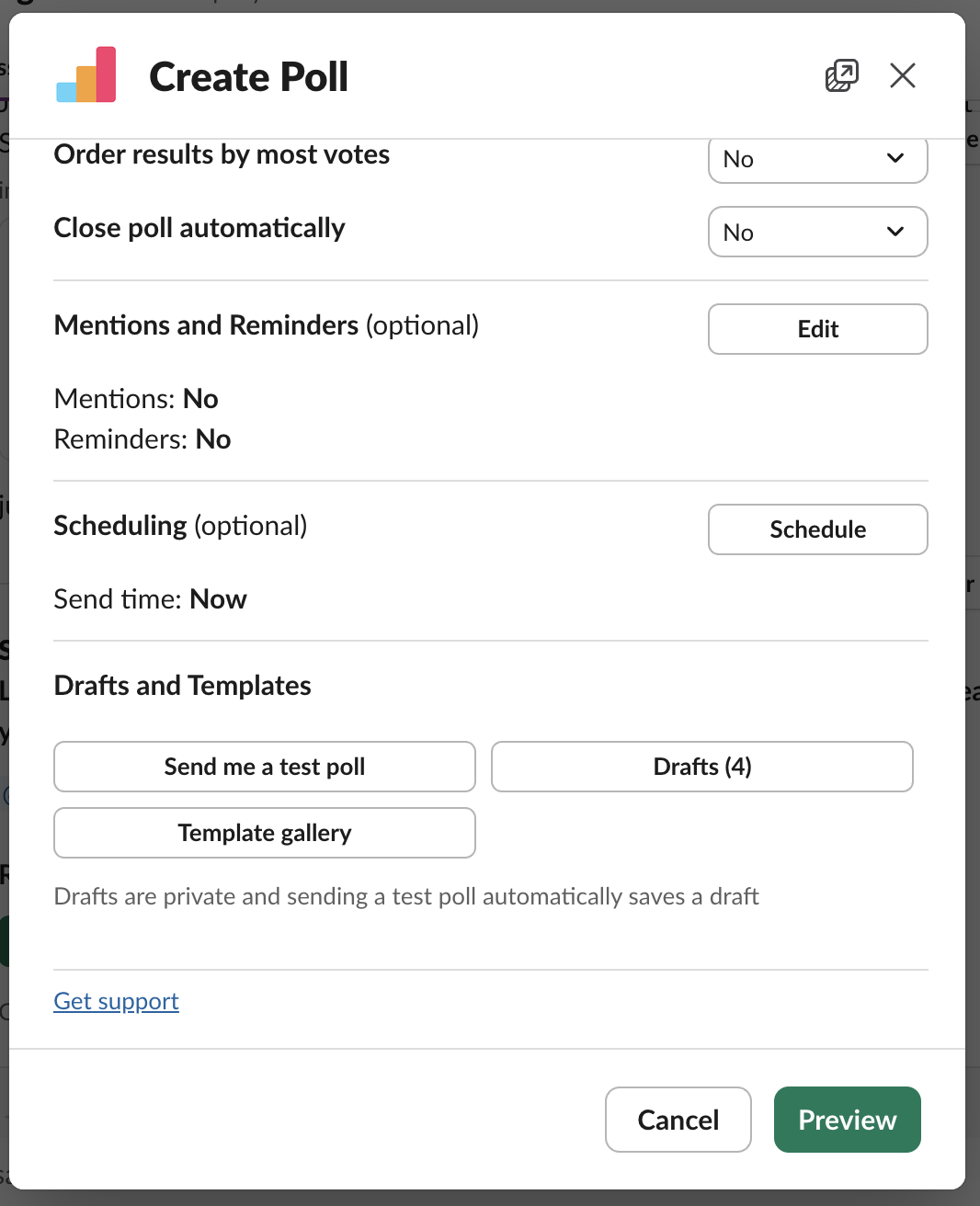Click the Reminders: No status text

click(x=142, y=439)
